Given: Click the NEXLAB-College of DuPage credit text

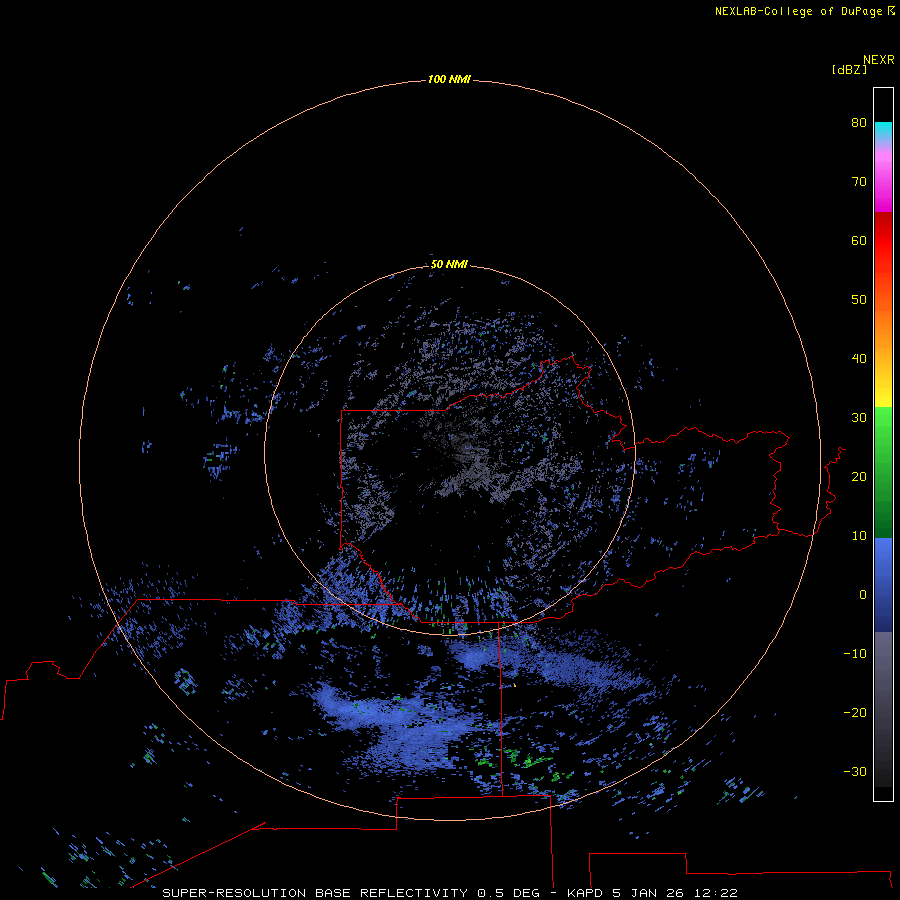Looking at the screenshot, I should click(x=798, y=11).
